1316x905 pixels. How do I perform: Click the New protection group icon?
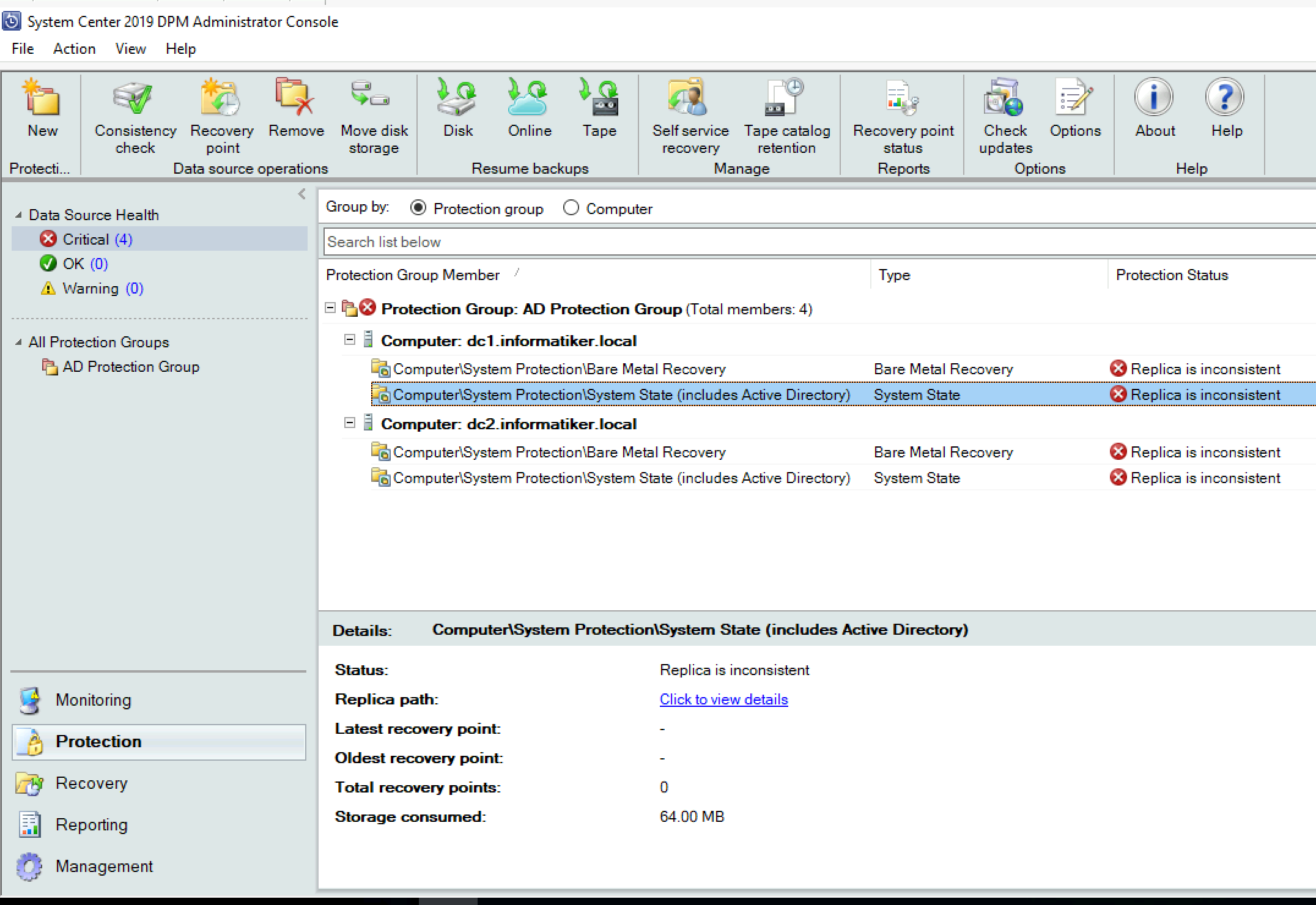(x=42, y=109)
